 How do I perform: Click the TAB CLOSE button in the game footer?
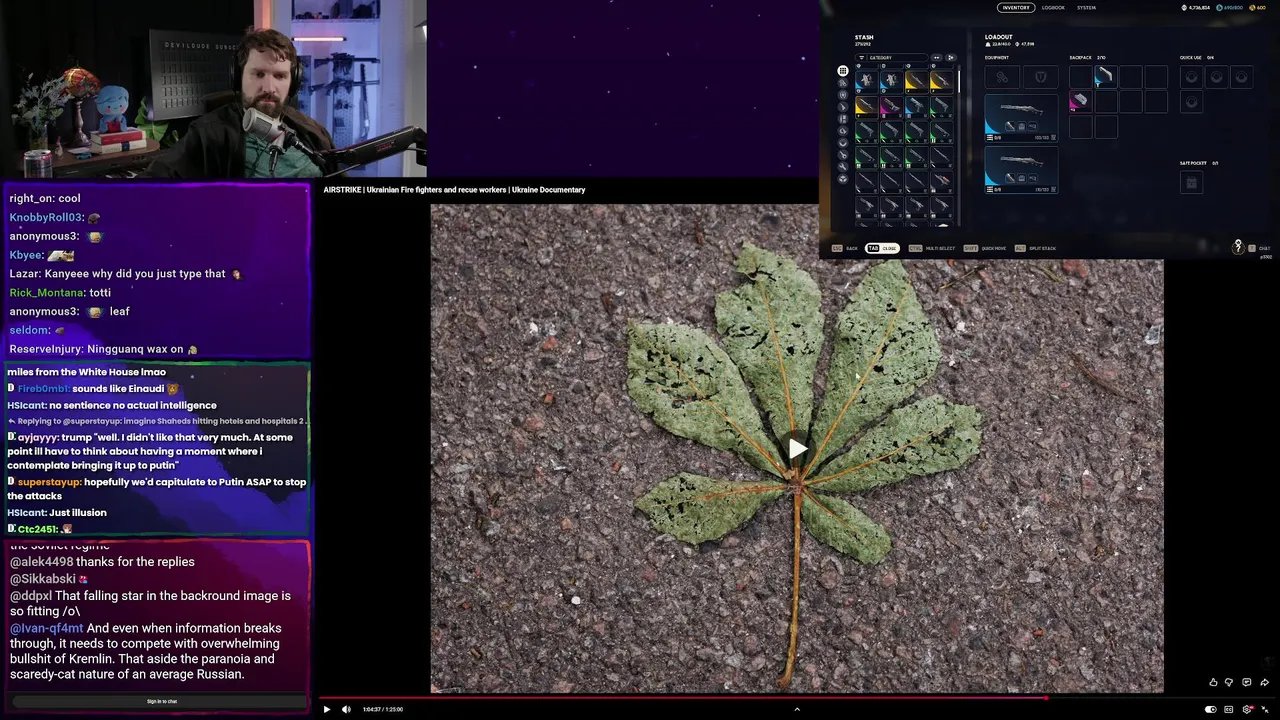(x=883, y=248)
